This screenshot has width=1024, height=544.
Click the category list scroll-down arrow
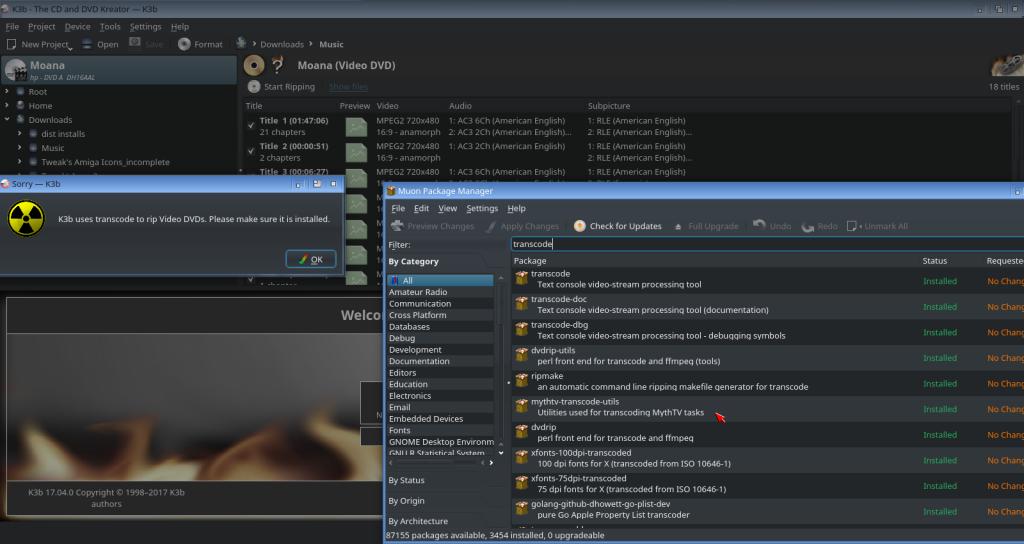click(x=501, y=453)
